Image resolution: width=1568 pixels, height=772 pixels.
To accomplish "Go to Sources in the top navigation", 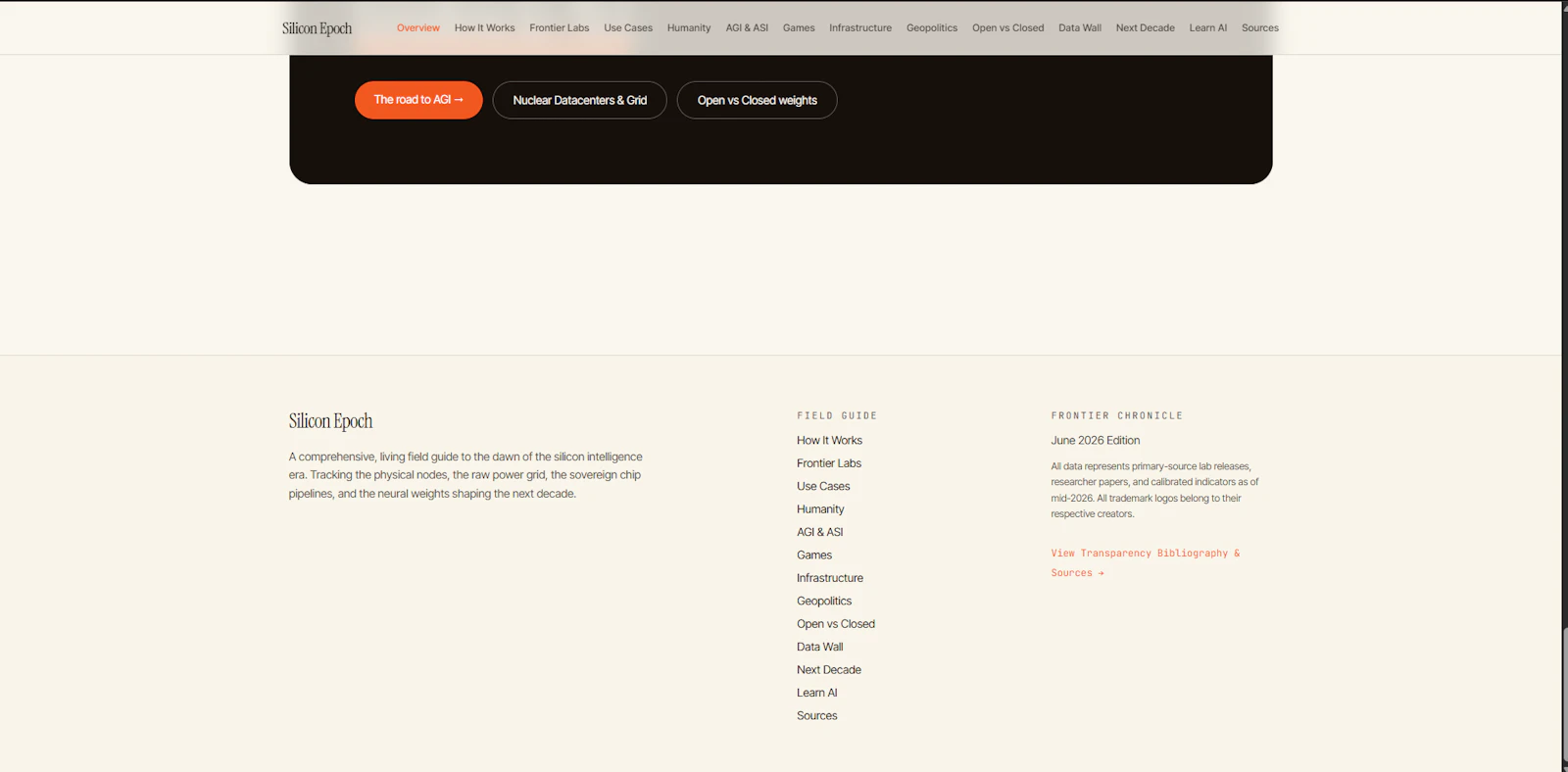I will pos(1260,27).
